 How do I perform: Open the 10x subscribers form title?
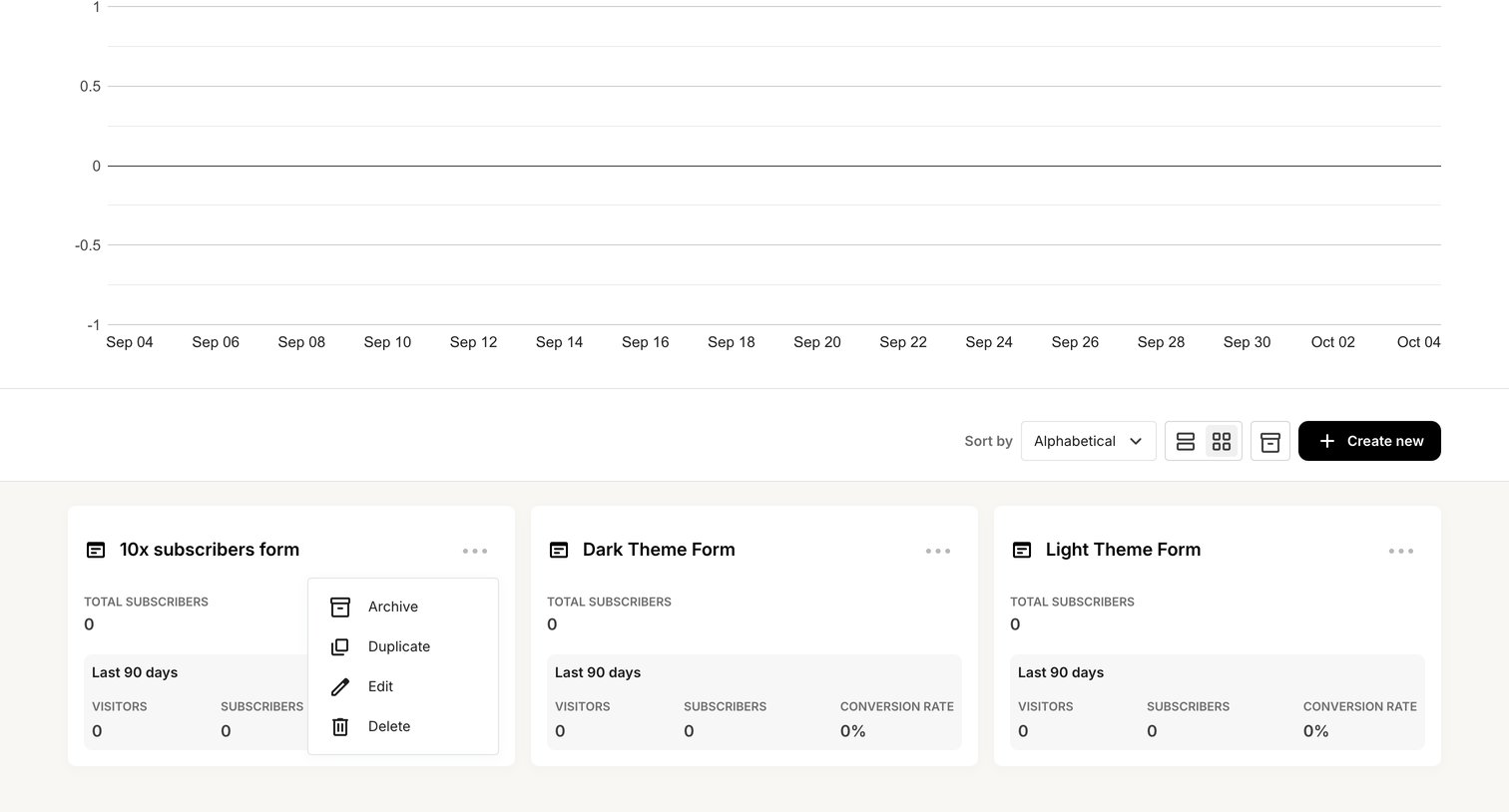pyautogui.click(x=210, y=550)
